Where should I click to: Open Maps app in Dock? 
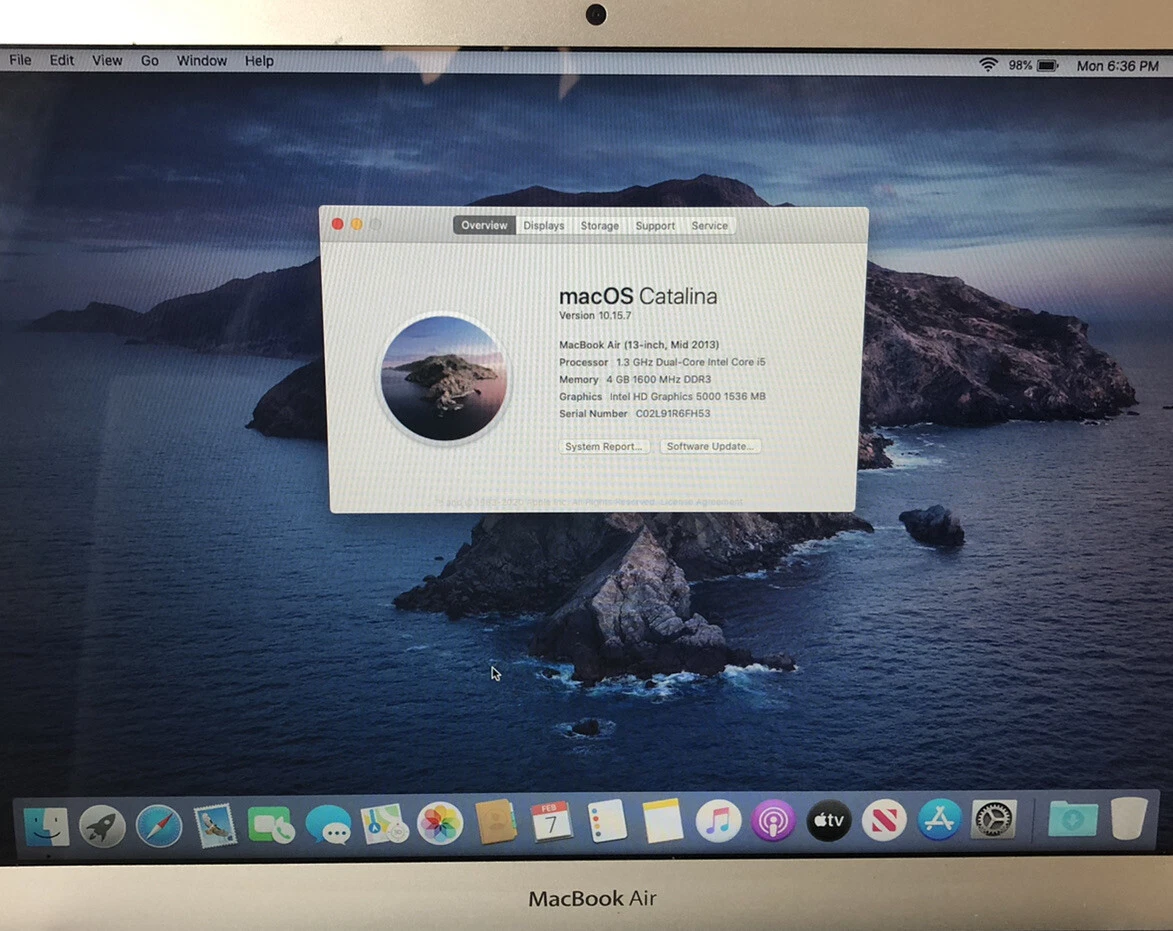384,824
